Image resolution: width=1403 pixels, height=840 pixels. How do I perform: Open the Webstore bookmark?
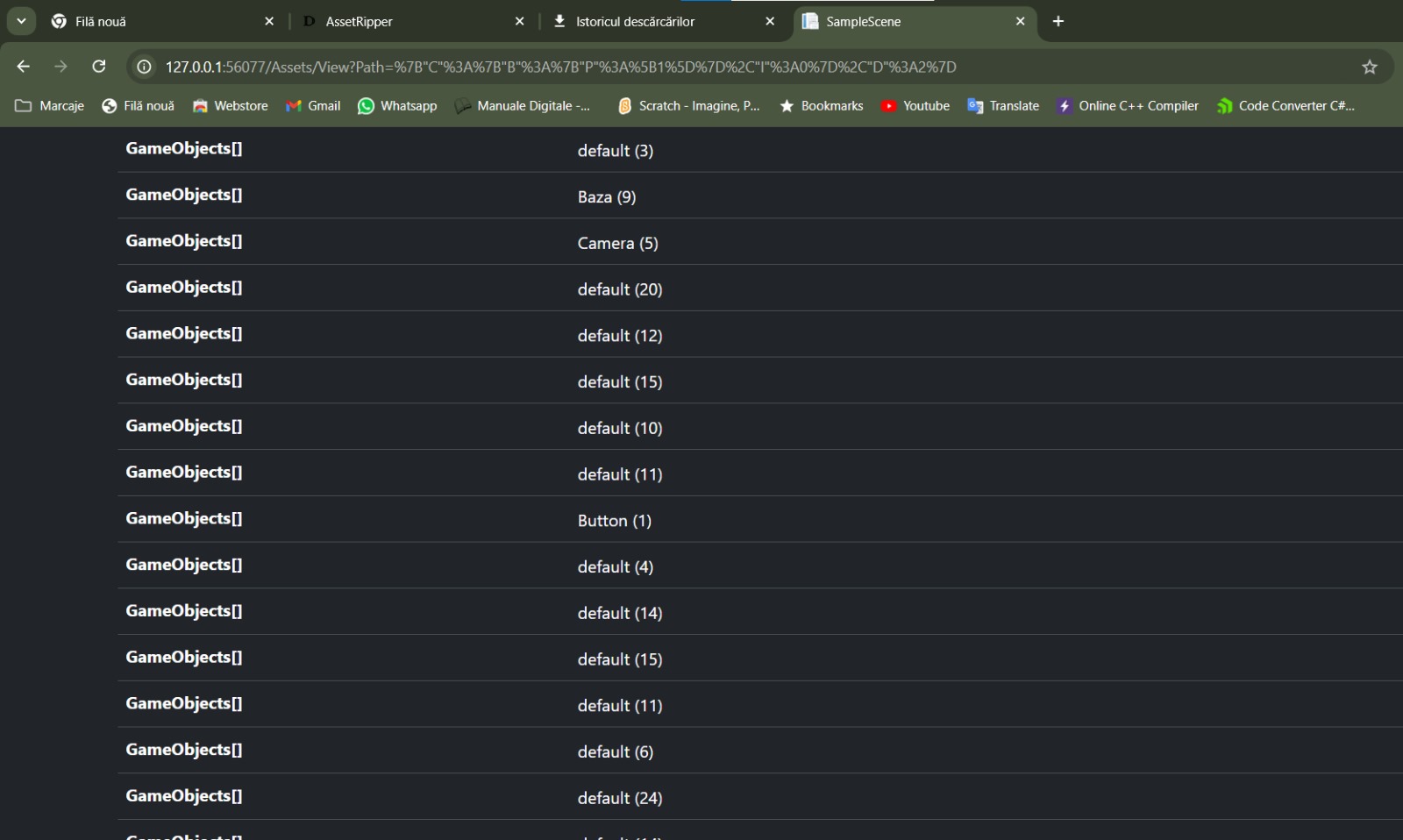[x=231, y=105]
